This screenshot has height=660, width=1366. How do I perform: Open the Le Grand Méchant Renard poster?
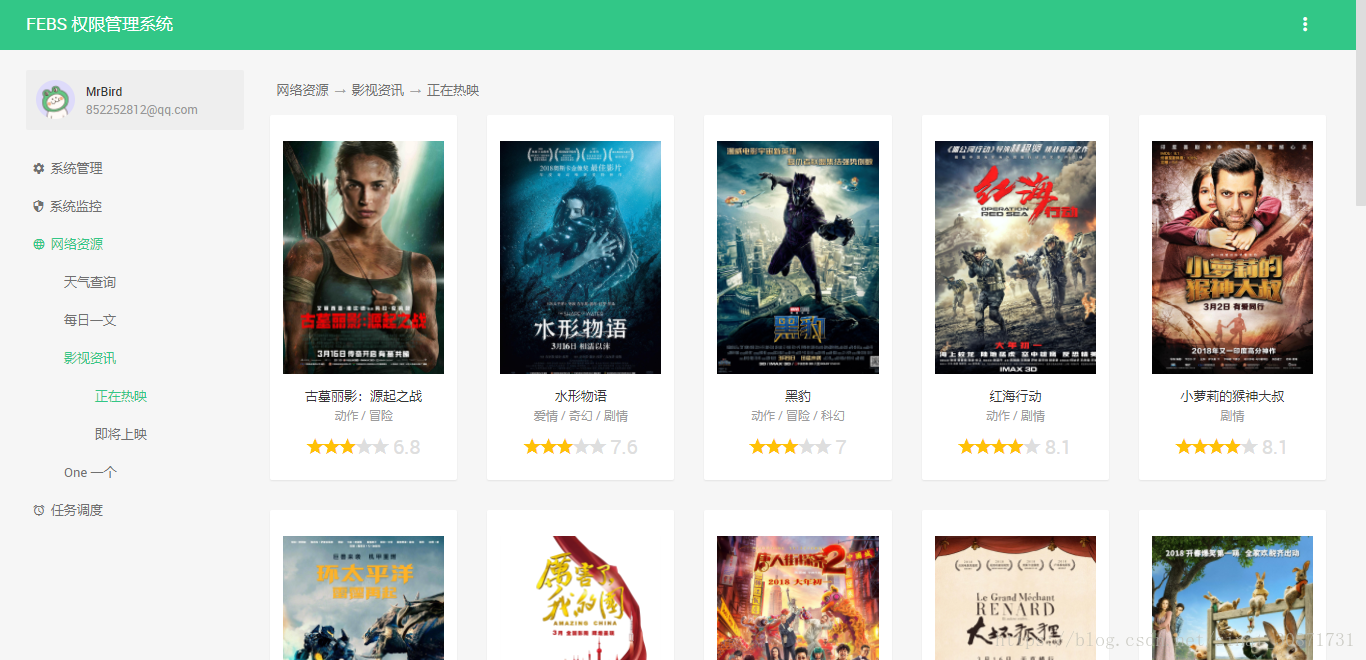click(x=1015, y=598)
